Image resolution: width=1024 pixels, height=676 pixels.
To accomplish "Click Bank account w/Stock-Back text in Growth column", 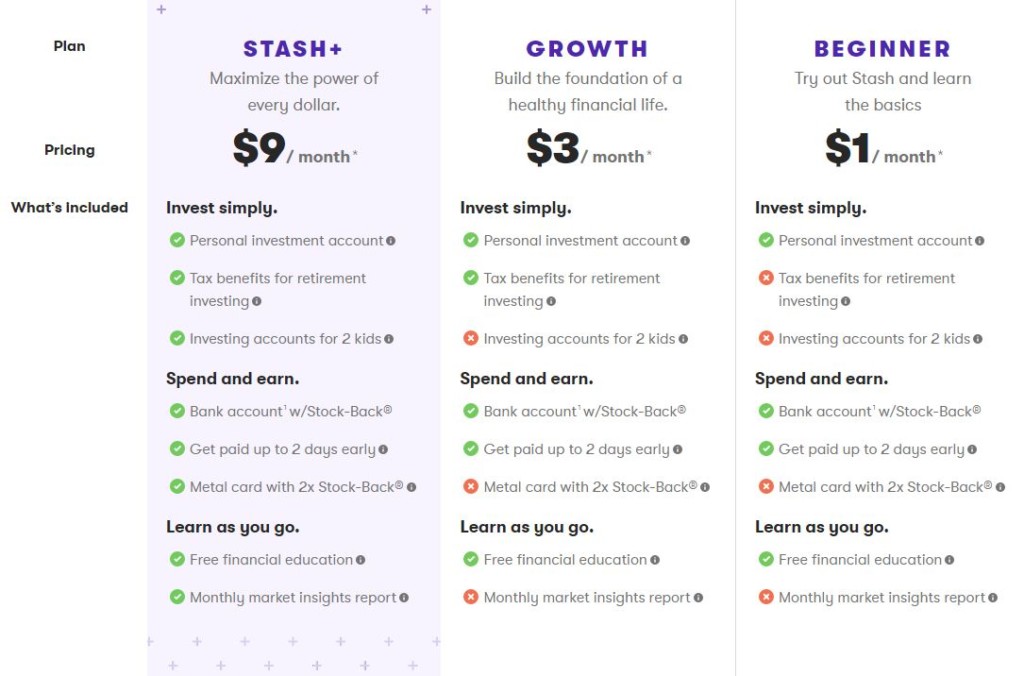I will [x=584, y=411].
